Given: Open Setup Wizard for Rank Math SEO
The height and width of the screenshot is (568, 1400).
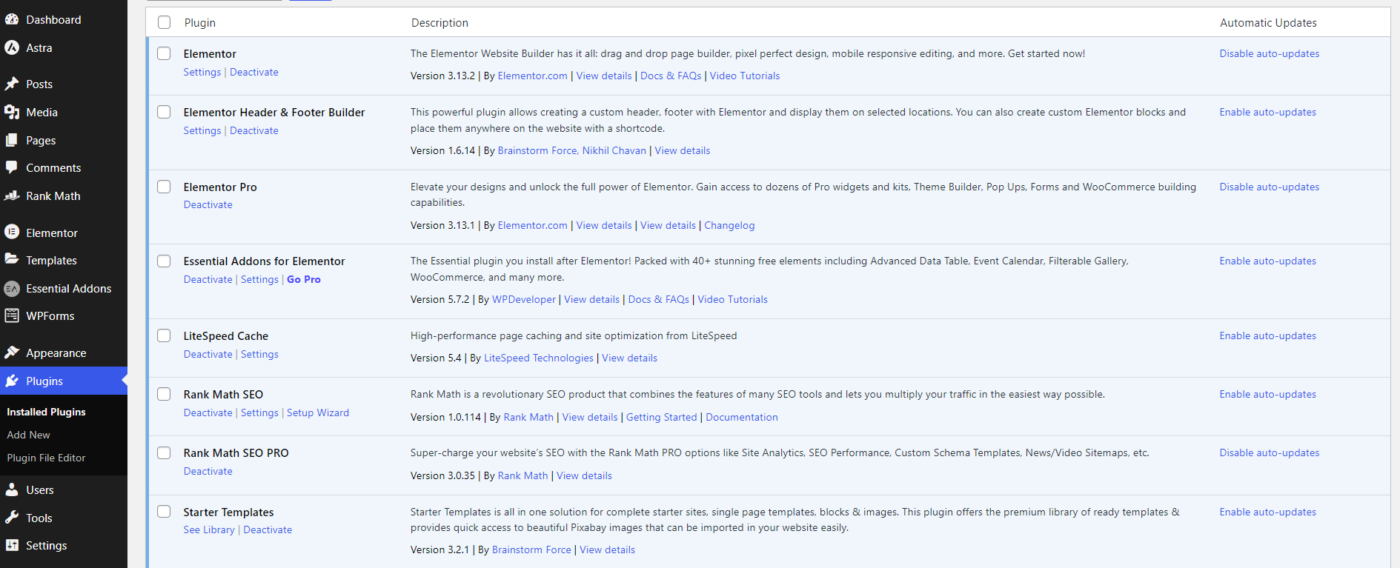Looking at the screenshot, I should coord(318,413).
